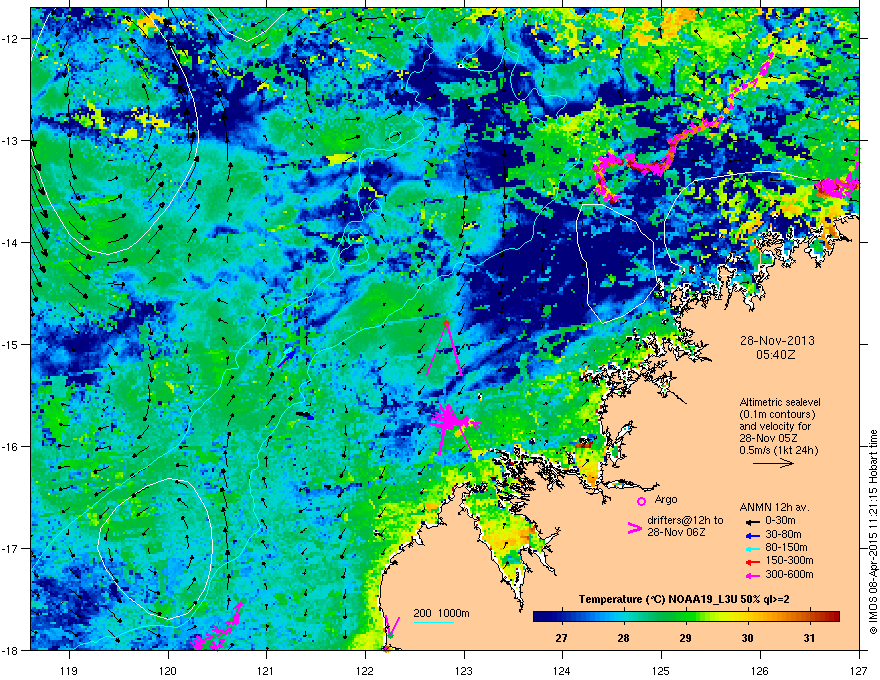The height and width of the screenshot is (680, 880).
Task: Click the latitude axis label -13
Action: (10, 140)
